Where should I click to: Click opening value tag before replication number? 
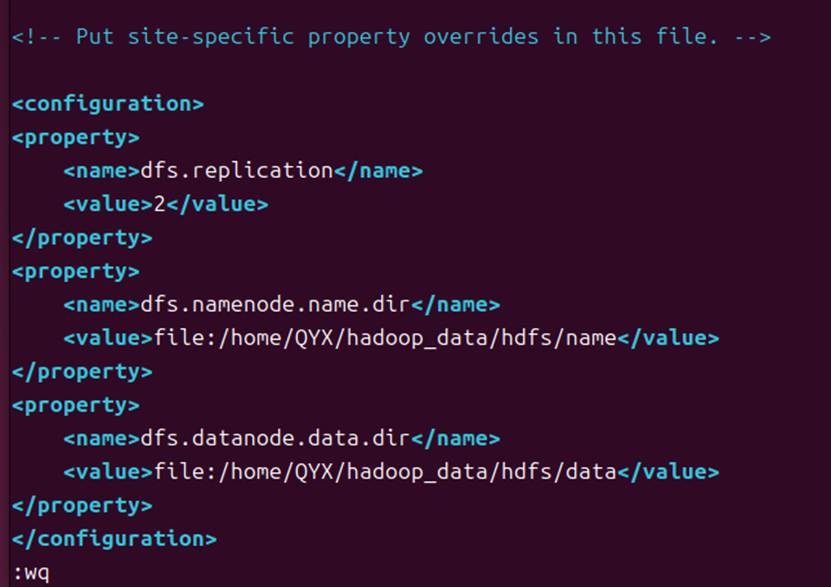[108, 204]
